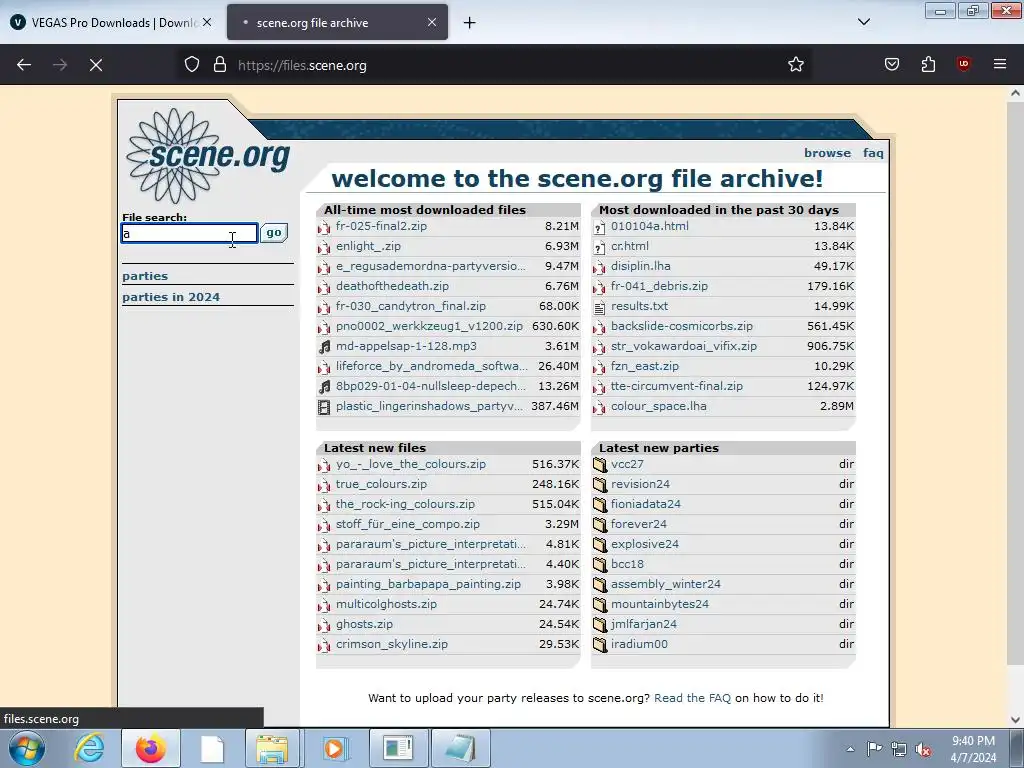The width and height of the screenshot is (1024, 768).
Task: Open true_colours.zip in latest files
Action: coord(381,484)
